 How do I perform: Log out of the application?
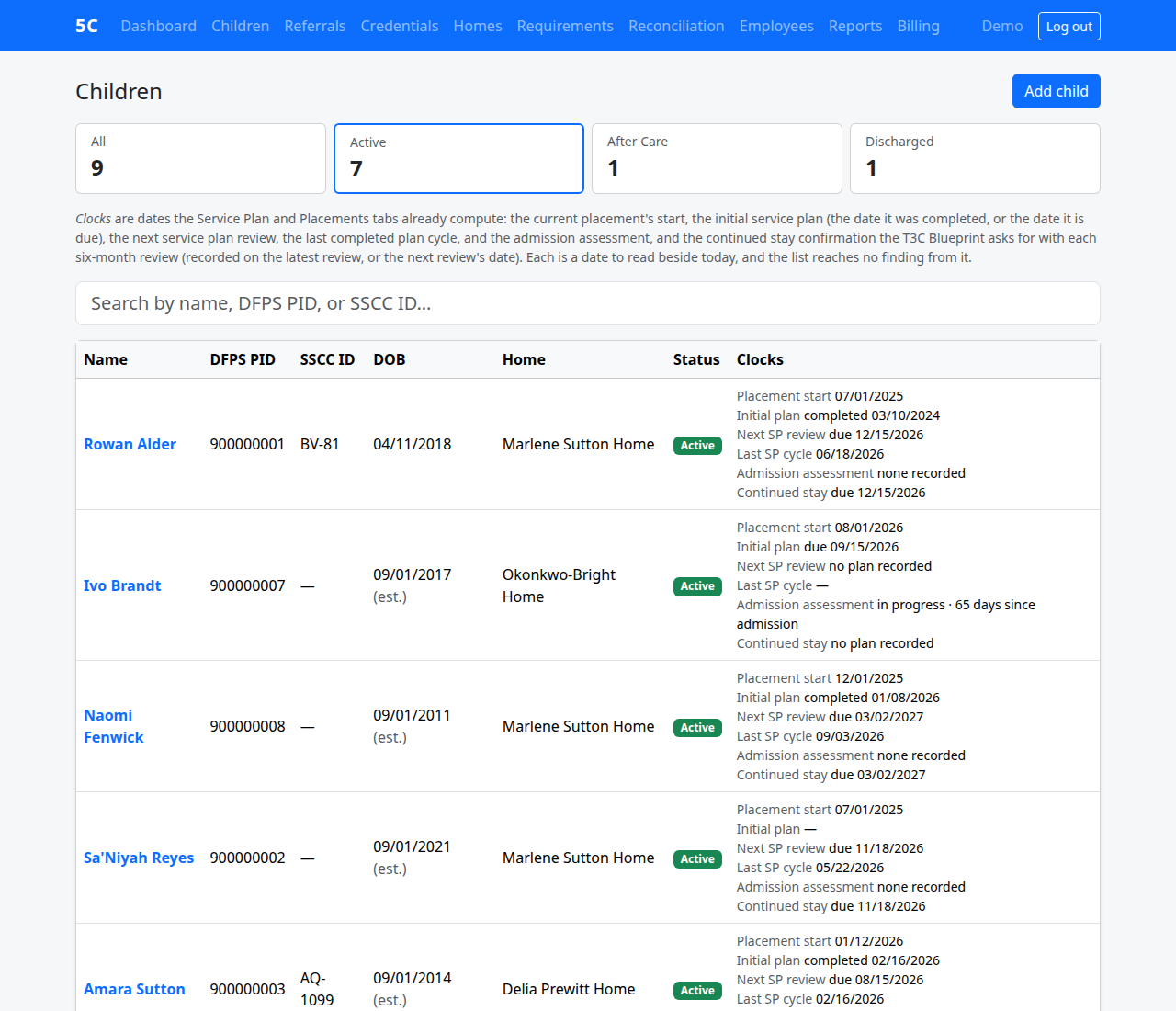(x=1069, y=26)
